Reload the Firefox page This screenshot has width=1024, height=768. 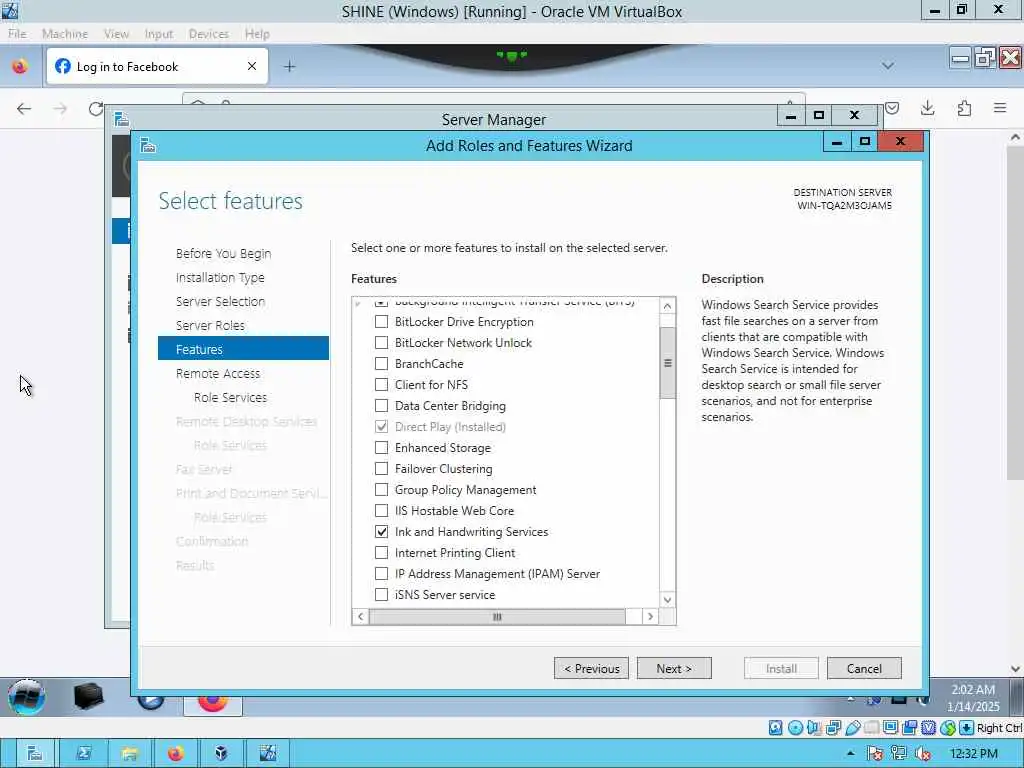click(96, 108)
